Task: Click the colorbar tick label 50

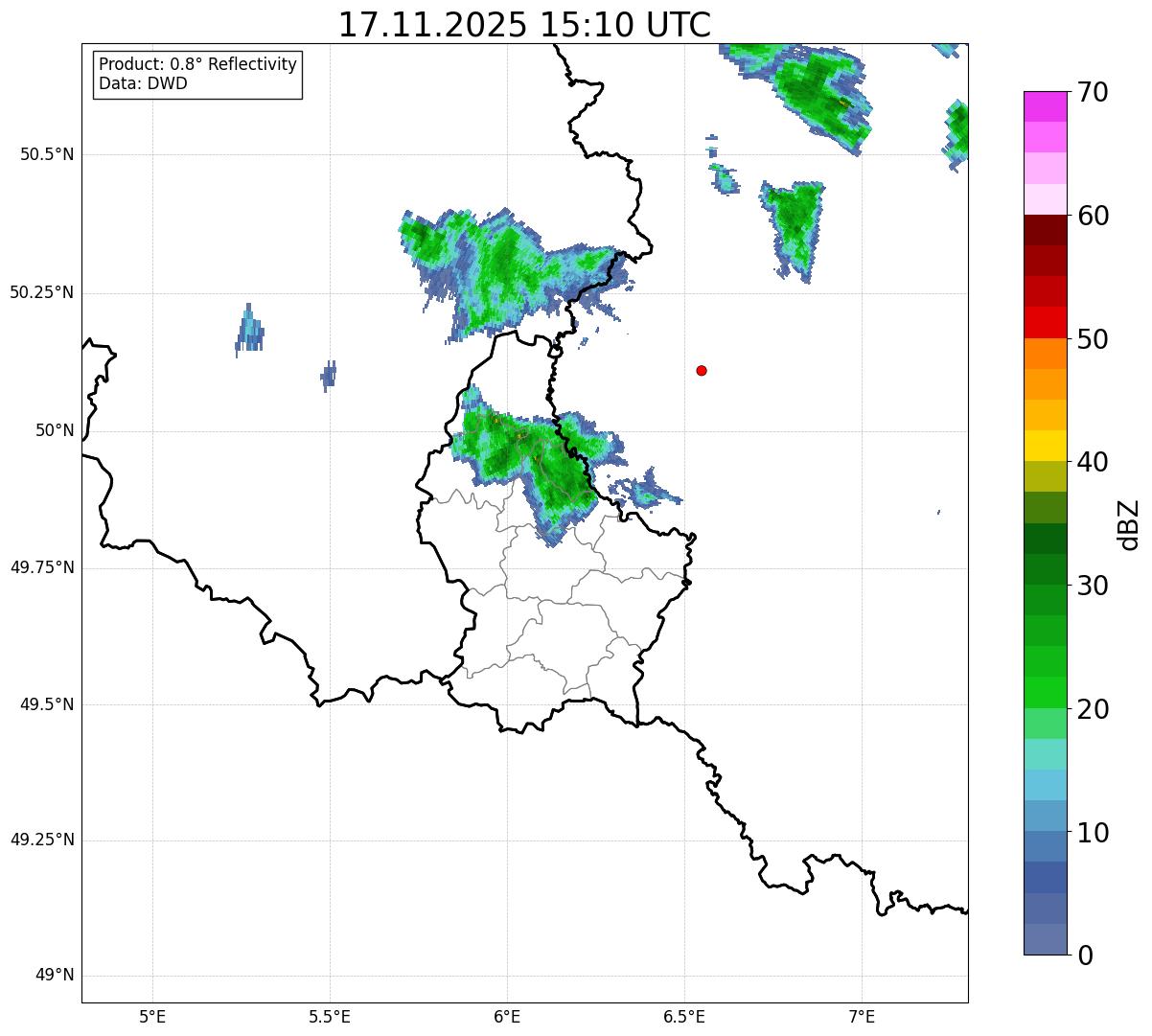Action: click(x=1093, y=339)
